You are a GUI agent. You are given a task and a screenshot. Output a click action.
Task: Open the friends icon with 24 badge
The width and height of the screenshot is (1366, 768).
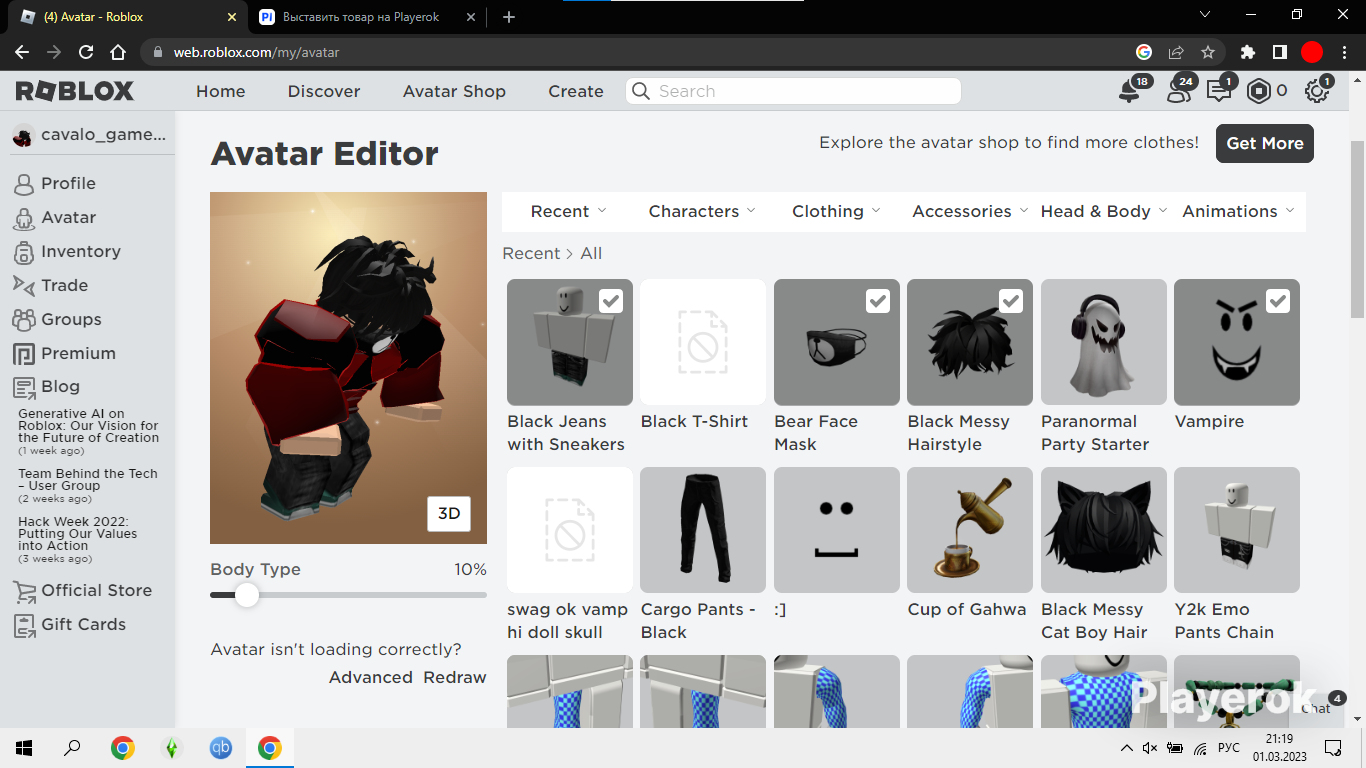point(1179,91)
